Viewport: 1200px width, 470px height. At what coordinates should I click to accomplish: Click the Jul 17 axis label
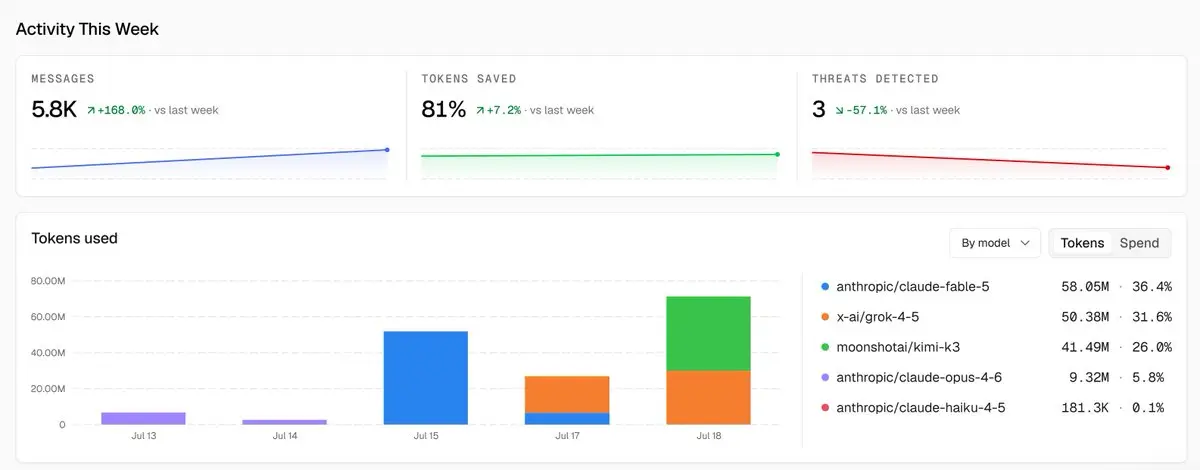[567, 437]
